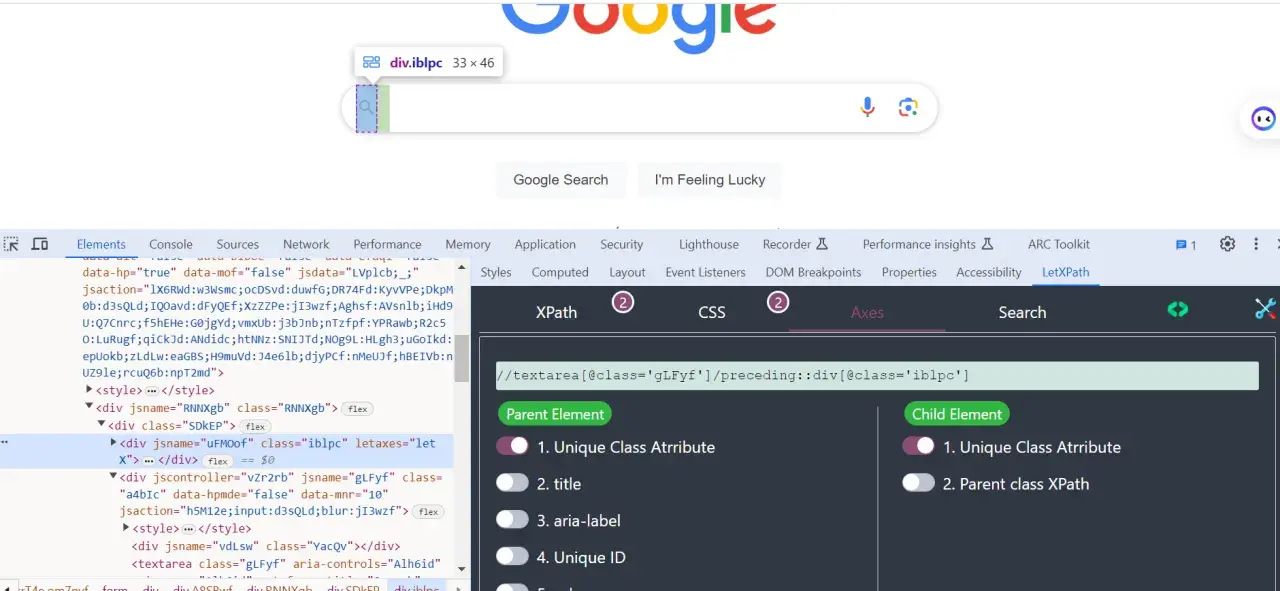Switch to the Sources tab
Viewport: 1280px width, 591px height.
pyautogui.click(x=238, y=244)
